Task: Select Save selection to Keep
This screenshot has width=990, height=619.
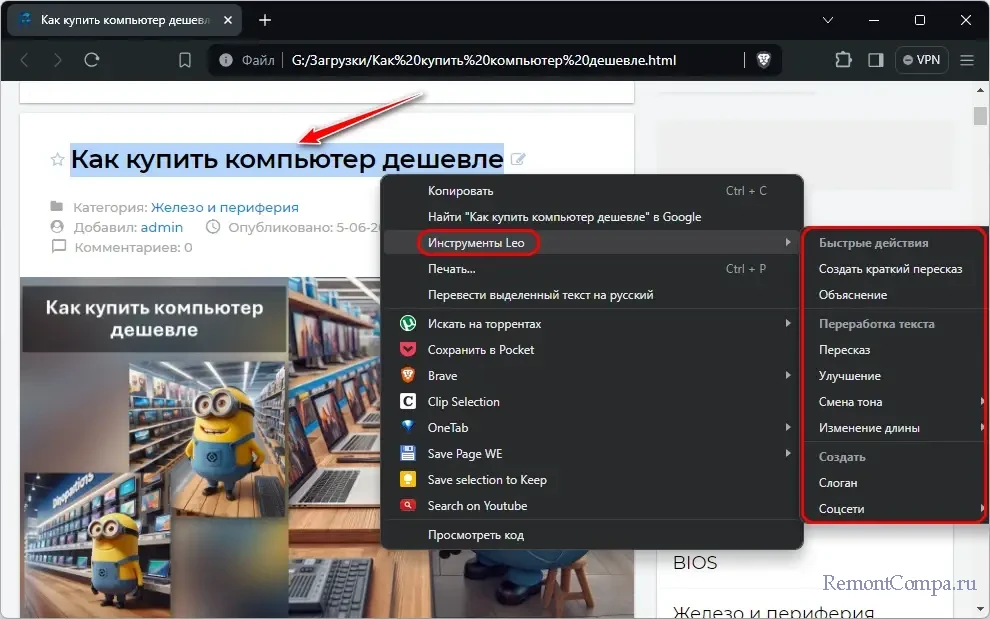Action: click(486, 480)
